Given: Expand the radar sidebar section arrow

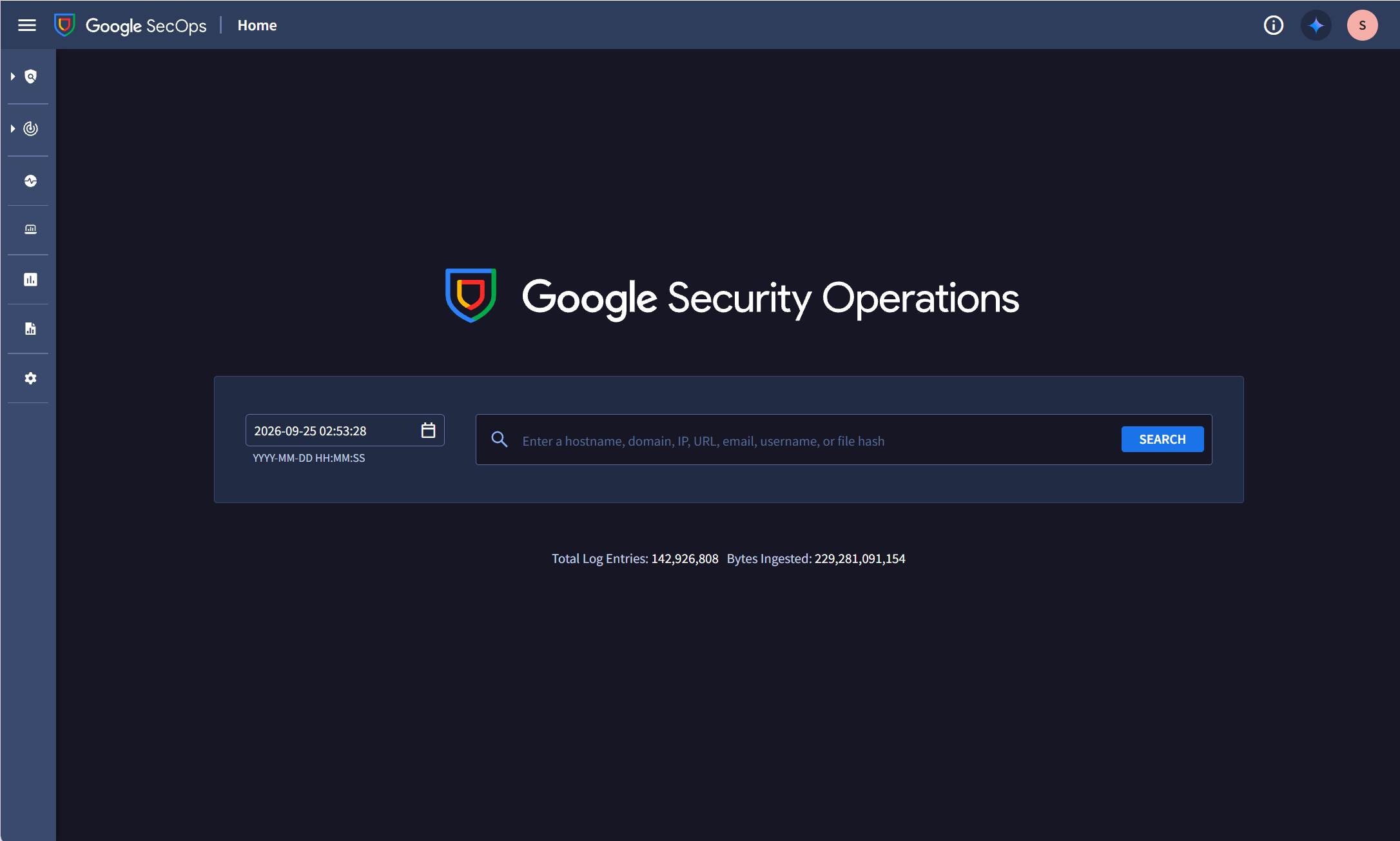Looking at the screenshot, I should pos(13,129).
